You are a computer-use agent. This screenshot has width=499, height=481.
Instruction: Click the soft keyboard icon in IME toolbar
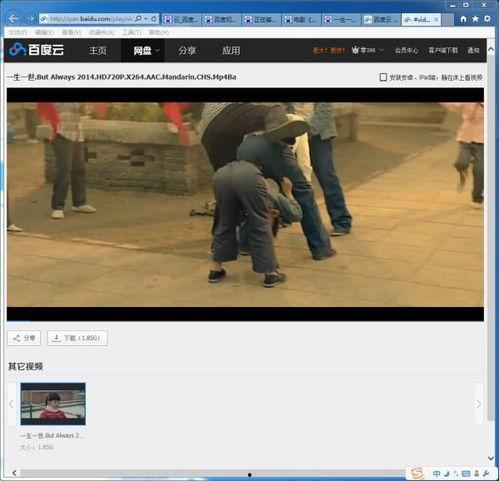click(x=466, y=473)
